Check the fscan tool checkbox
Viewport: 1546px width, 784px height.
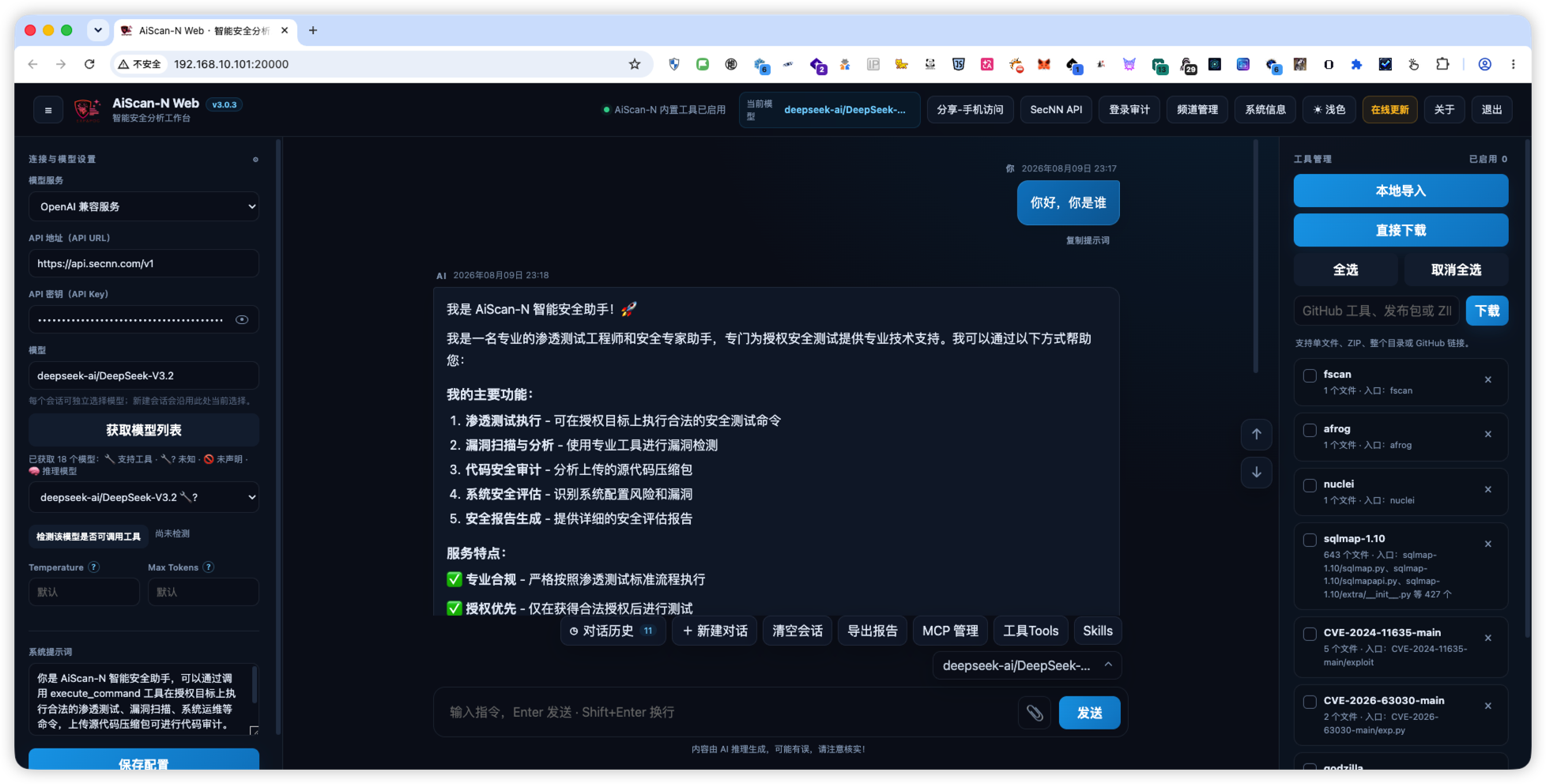pyautogui.click(x=1310, y=375)
